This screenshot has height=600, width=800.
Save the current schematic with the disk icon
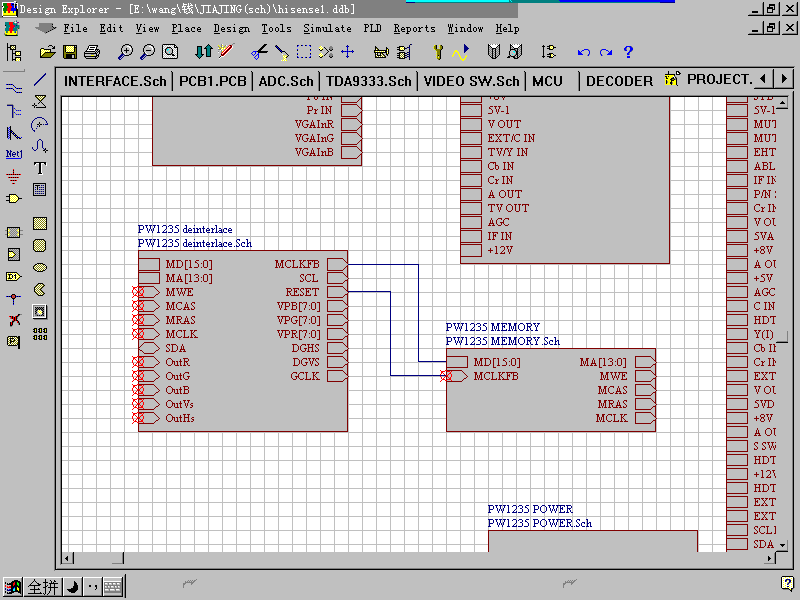(x=70, y=52)
